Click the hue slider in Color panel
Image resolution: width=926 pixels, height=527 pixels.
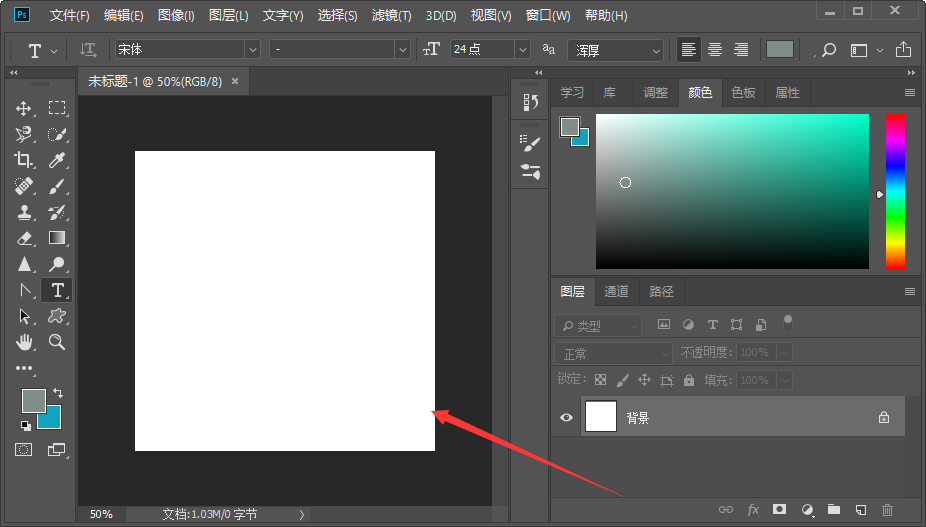(x=895, y=191)
